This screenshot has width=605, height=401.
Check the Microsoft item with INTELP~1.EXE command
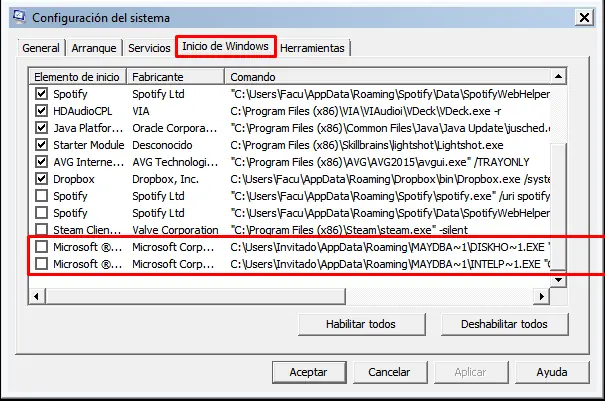[x=41, y=264]
